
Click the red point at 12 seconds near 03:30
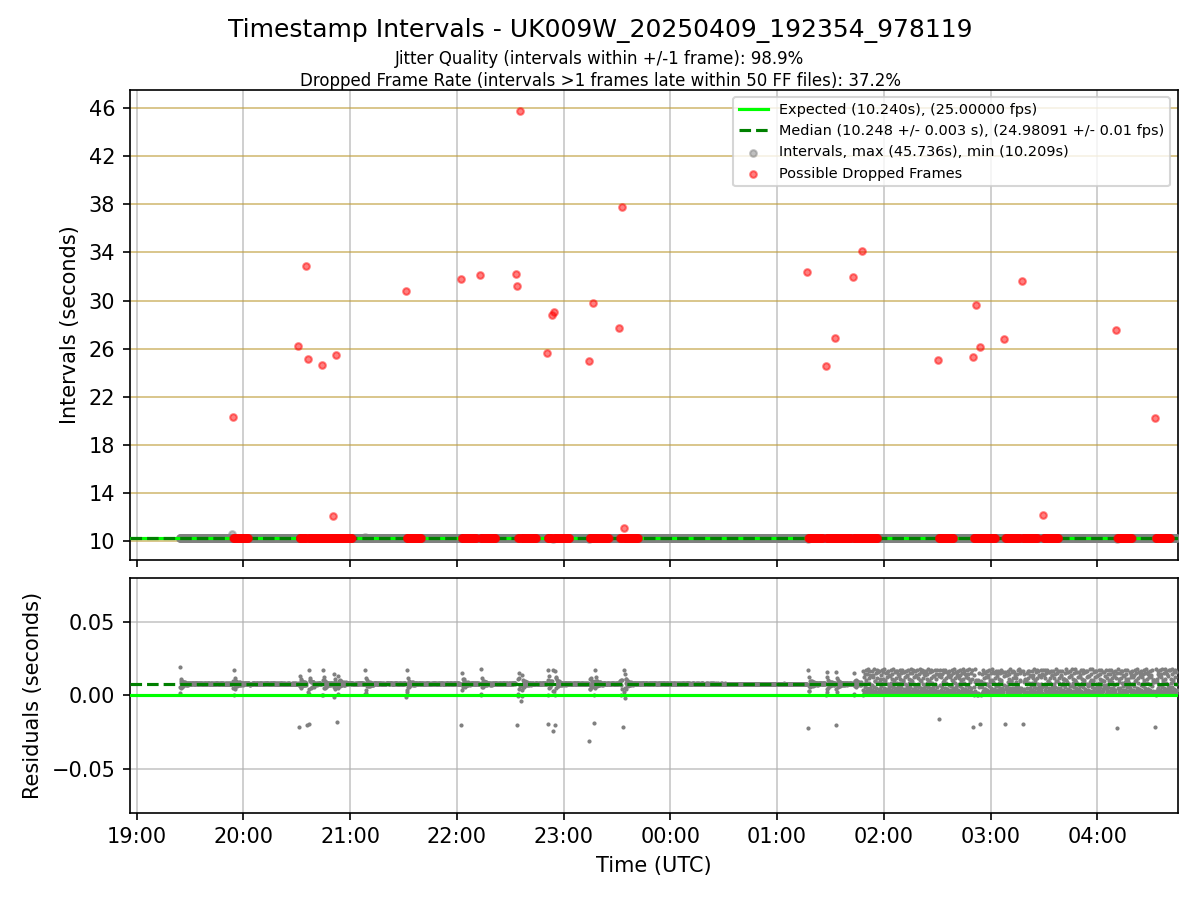tap(1043, 515)
